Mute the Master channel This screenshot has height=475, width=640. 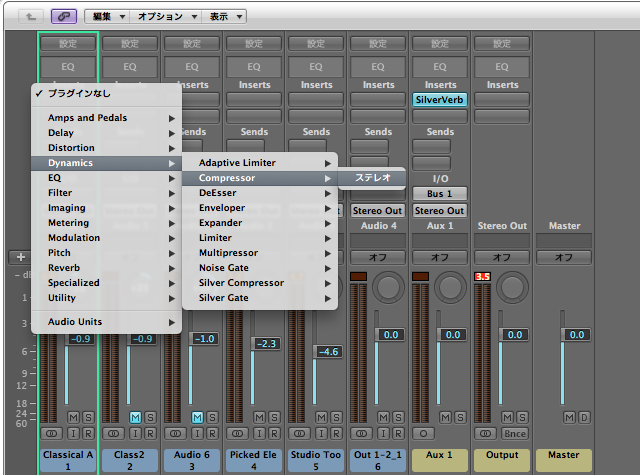pos(569,417)
